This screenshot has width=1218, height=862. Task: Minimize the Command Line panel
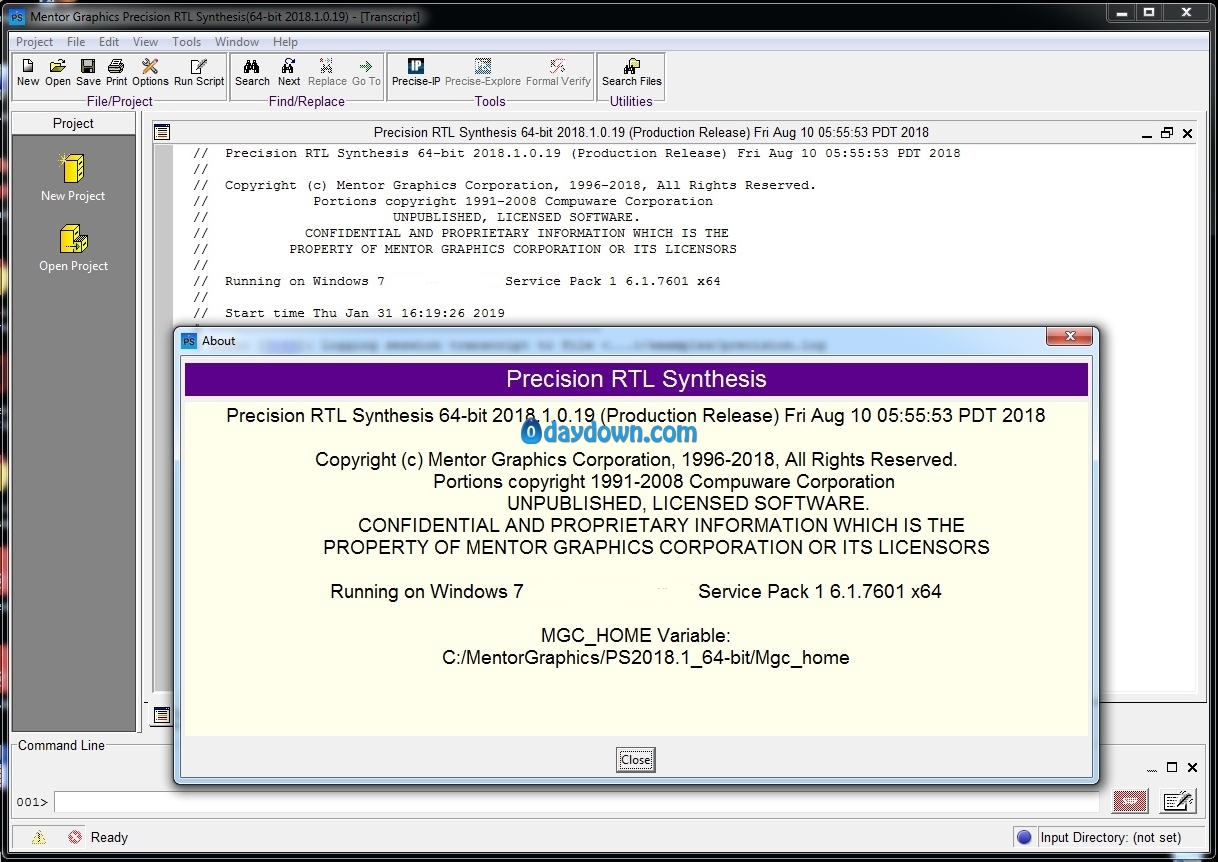point(1153,768)
